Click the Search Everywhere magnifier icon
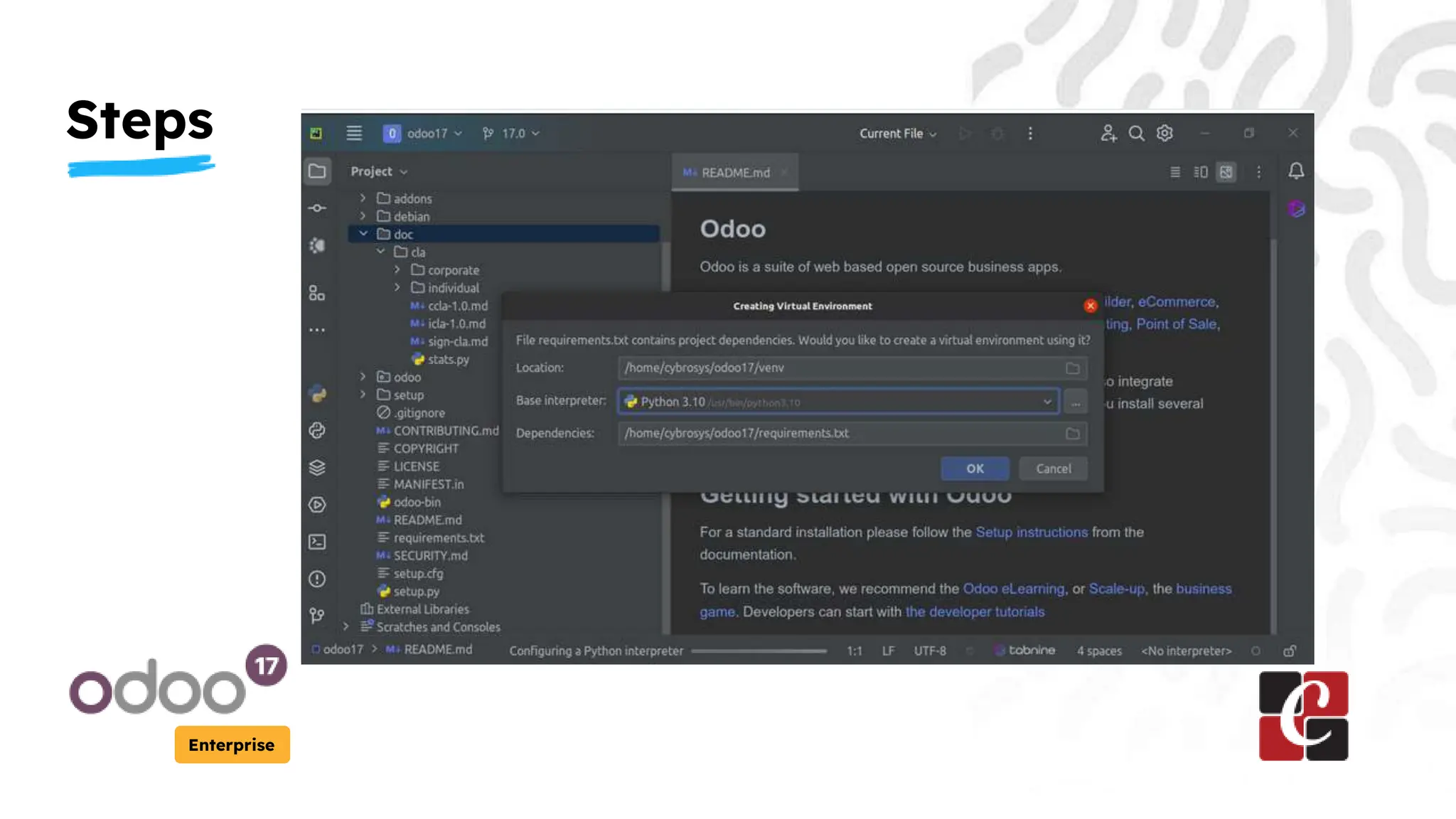This screenshot has width=1456, height=819. [1136, 134]
